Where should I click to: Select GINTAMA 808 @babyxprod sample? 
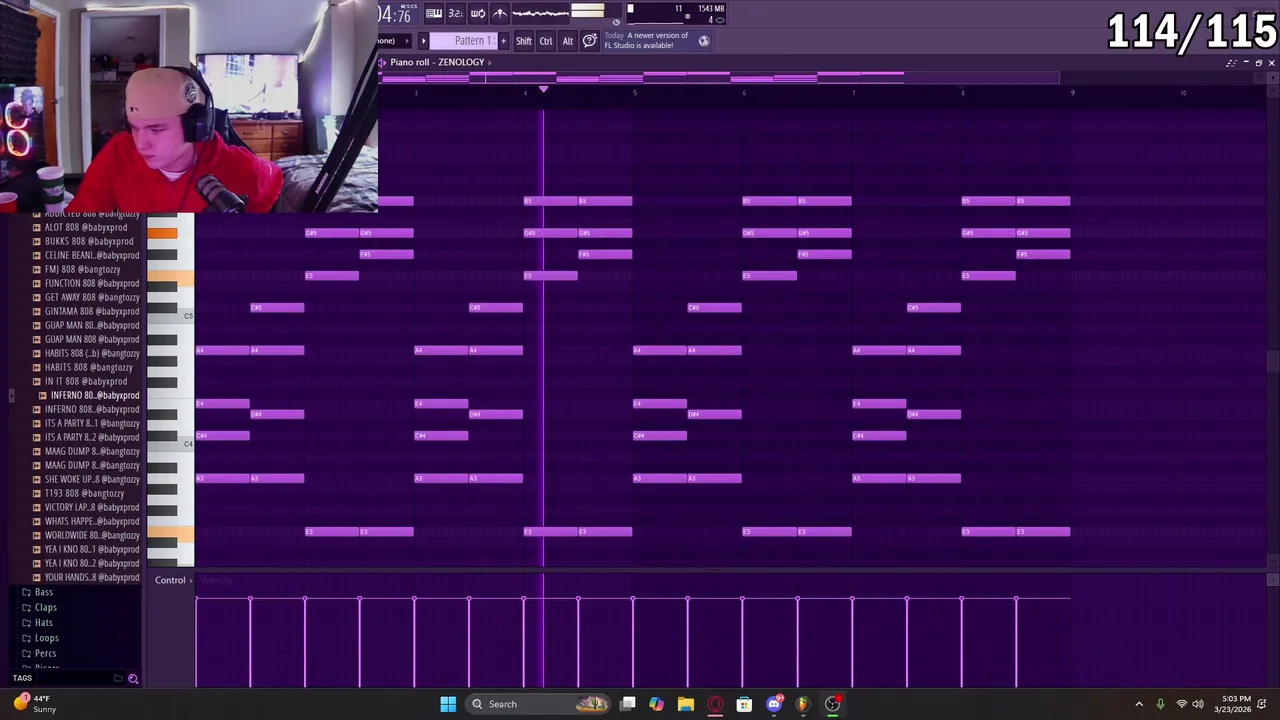(92, 311)
